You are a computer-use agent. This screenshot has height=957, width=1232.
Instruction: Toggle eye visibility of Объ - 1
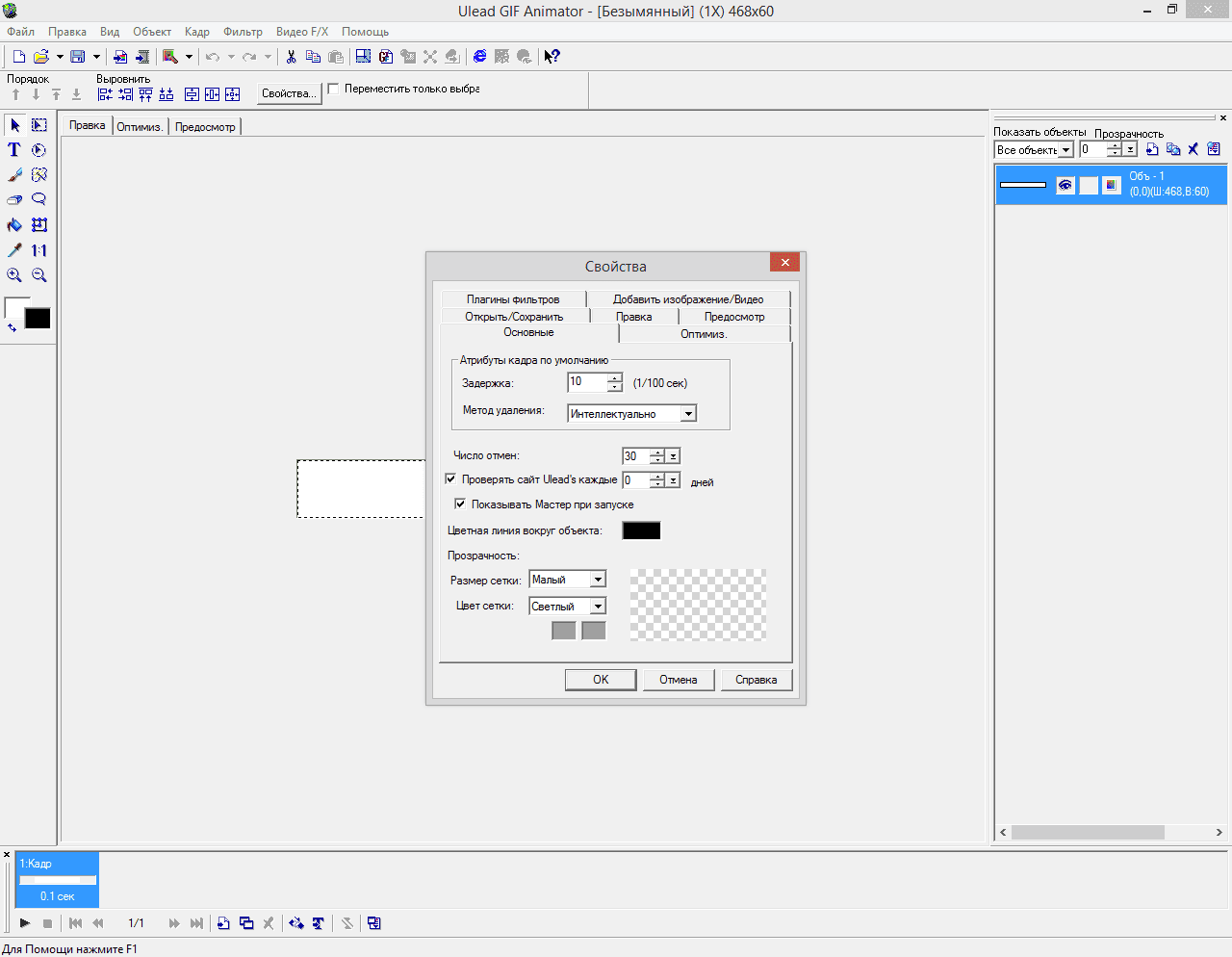tap(1065, 185)
